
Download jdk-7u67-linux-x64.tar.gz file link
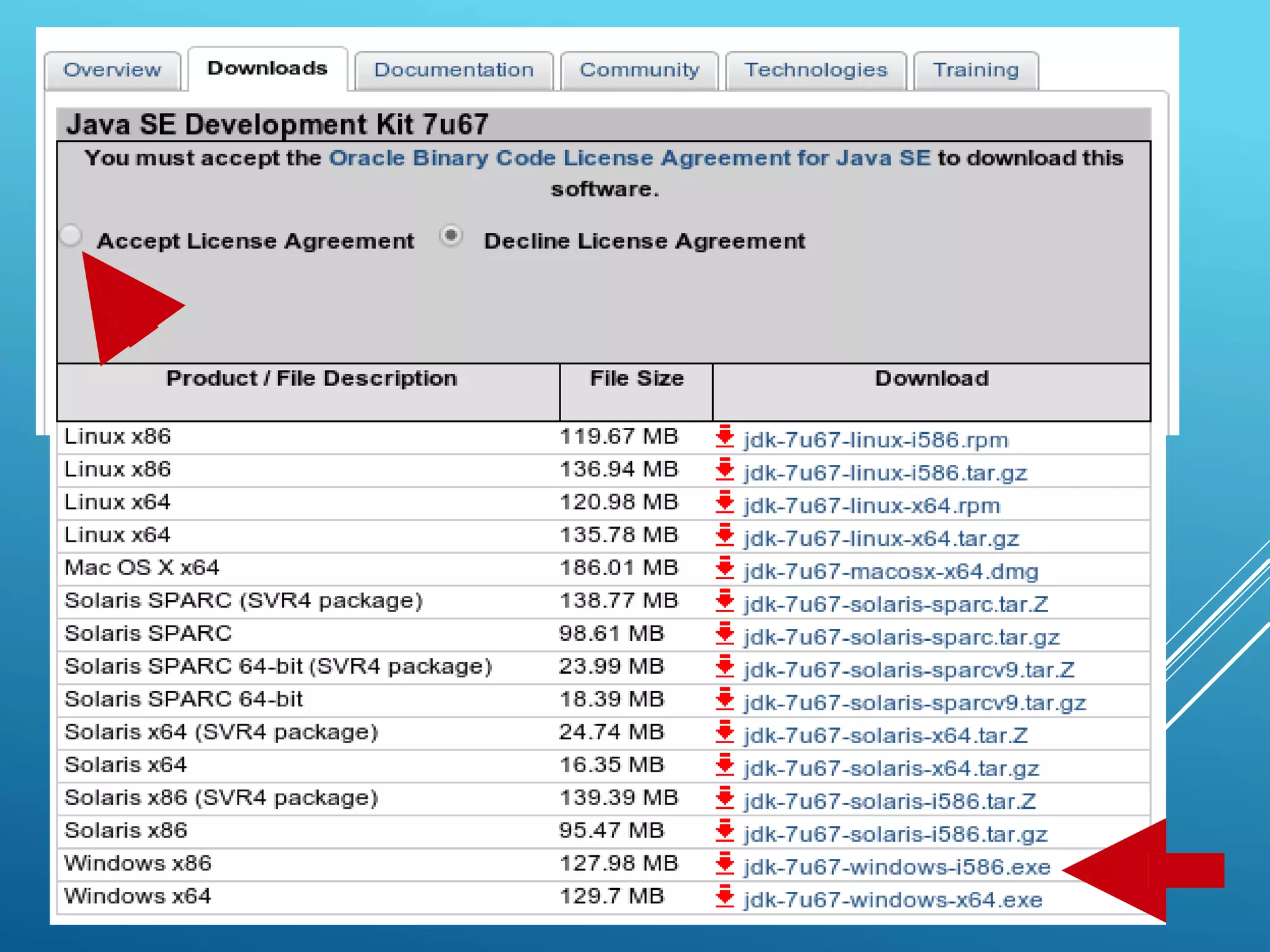(881, 539)
